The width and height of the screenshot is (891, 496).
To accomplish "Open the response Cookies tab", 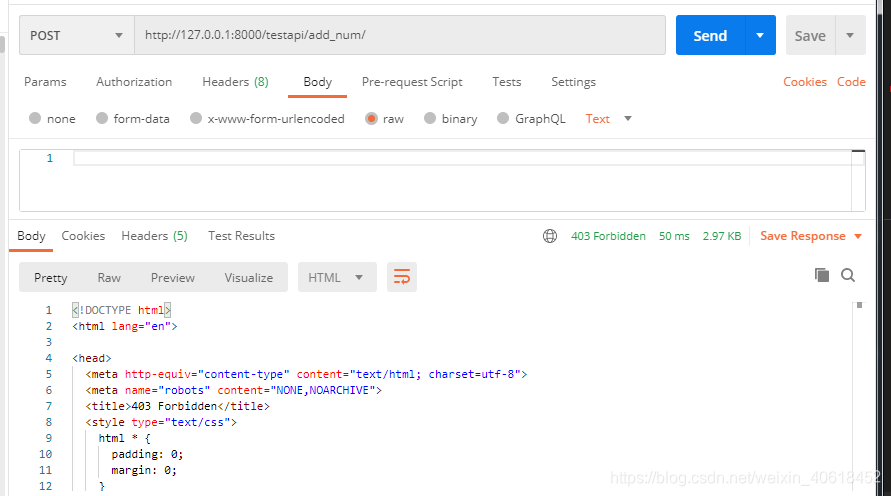I will [x=83, y=236].
